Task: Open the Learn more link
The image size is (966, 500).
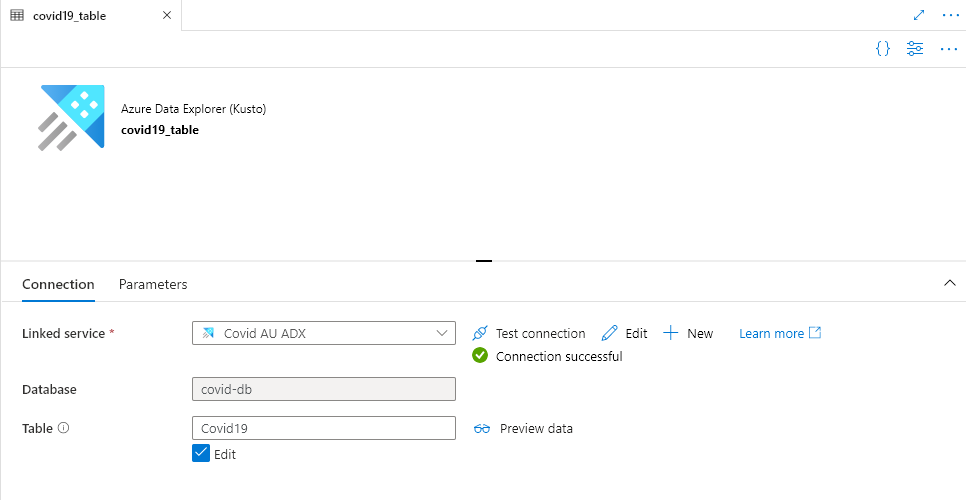Action: tap(771, 333)
